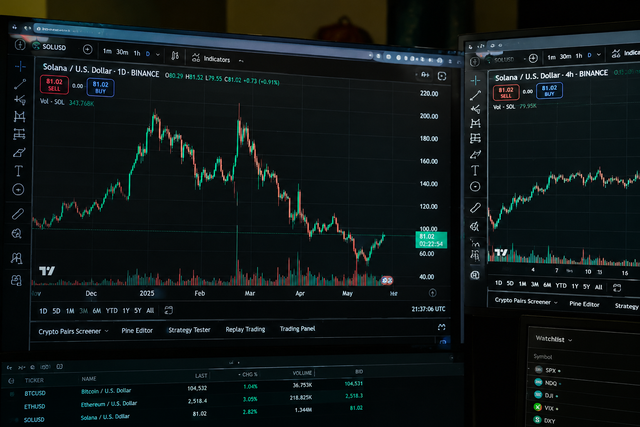
Task: Open chart type candles selector on left monitor
Action: point(175,56)
